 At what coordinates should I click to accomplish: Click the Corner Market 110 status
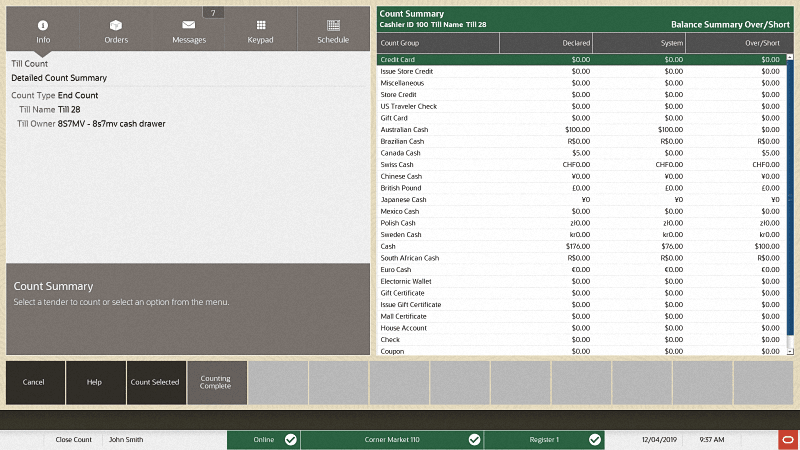(392, 439)
